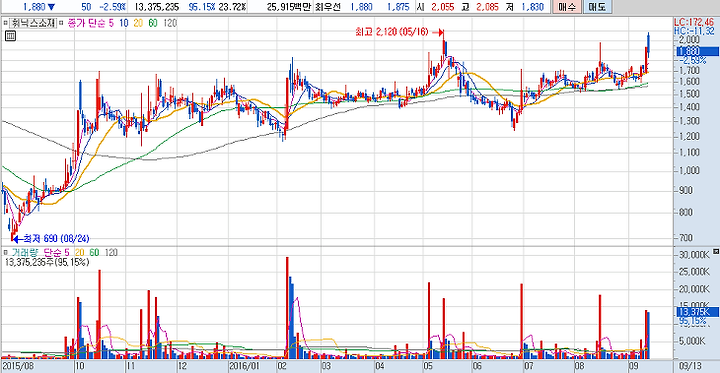Select volume 120 moving average label
This screenshot has width=720, height=373.
tap(111, 253)
